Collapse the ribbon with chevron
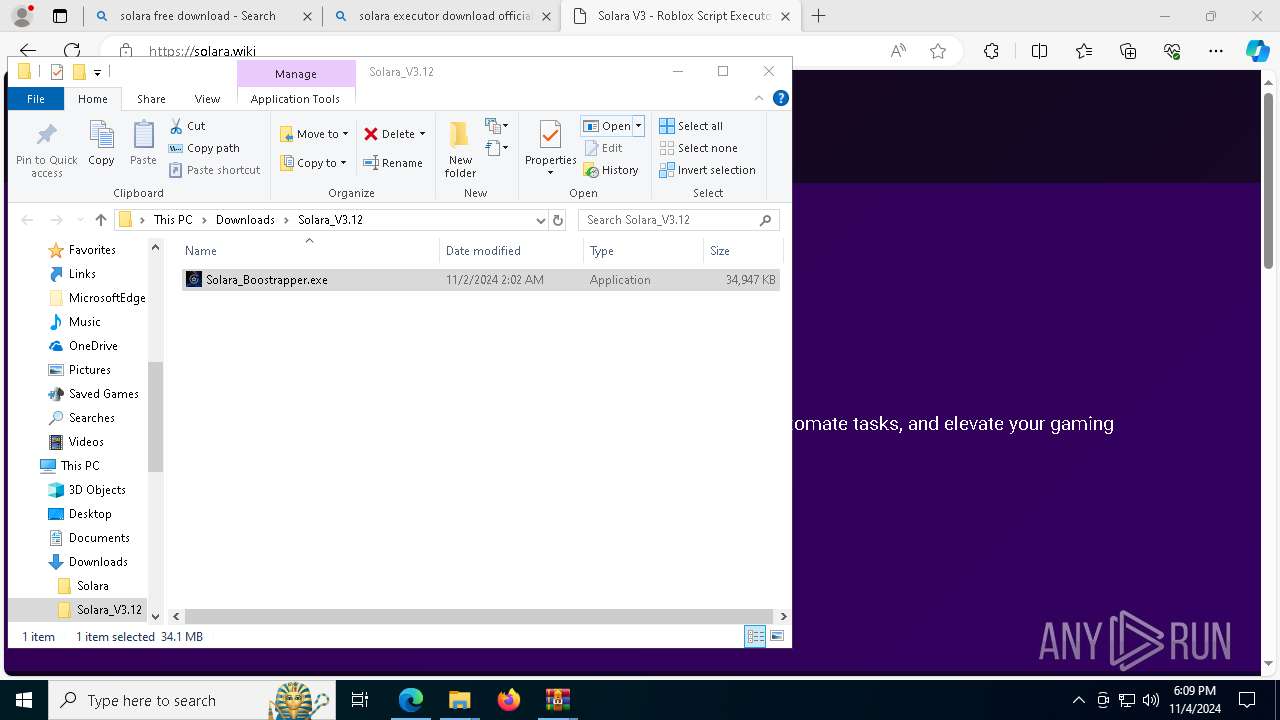This screenshot has width=1280, height=720. point(759,98)
